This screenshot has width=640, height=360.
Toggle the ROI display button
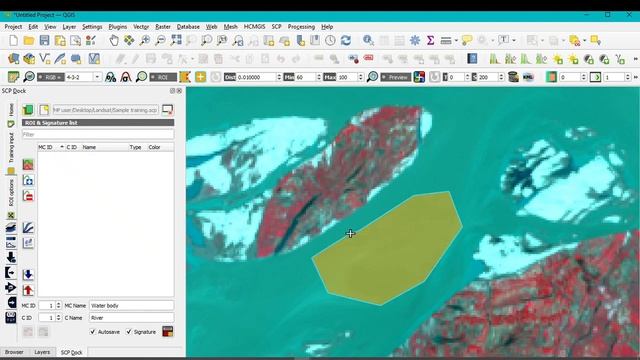click(x=163, y=77)
